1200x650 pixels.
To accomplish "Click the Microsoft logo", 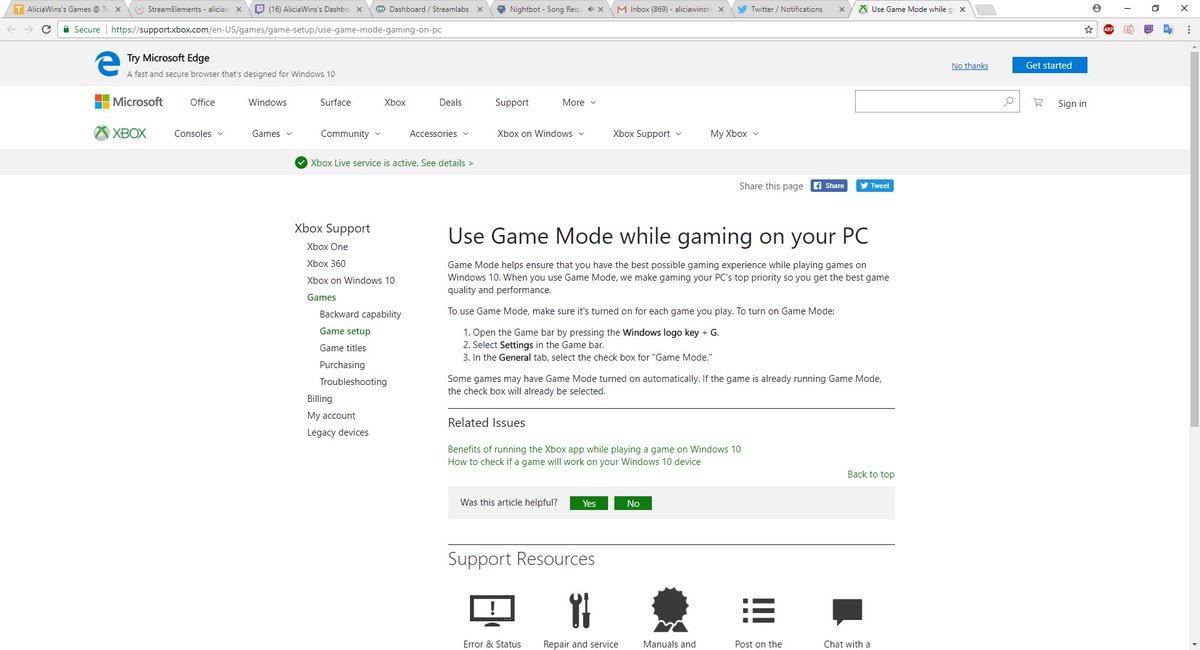I will [129, 102].
